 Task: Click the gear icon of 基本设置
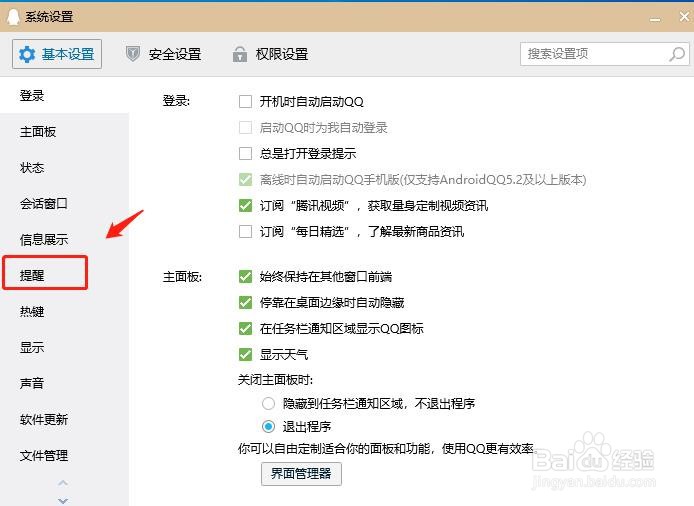pos(27,54)
